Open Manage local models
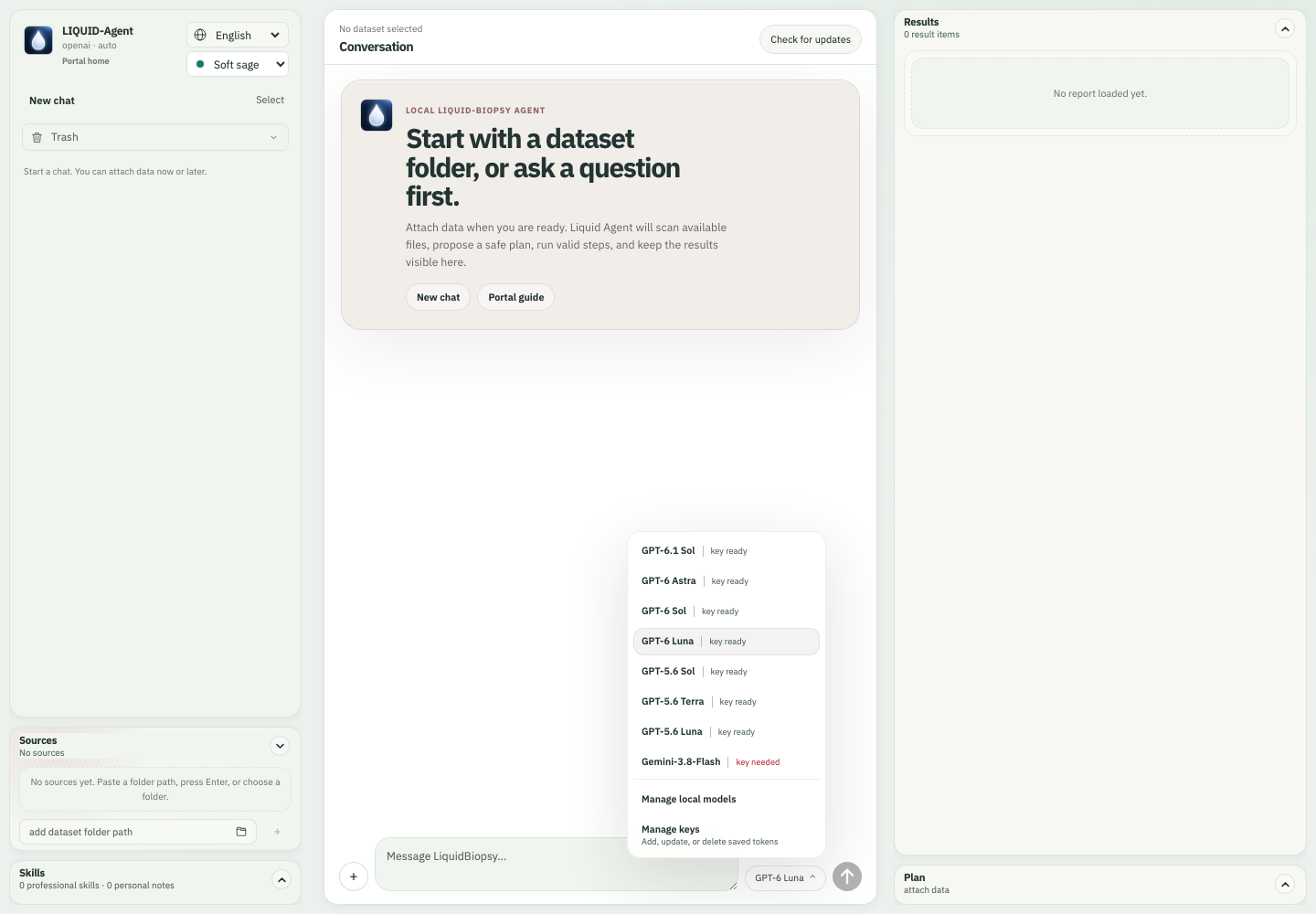The image size is (1316, 914). pyautogui.click(x=727, y=800)
